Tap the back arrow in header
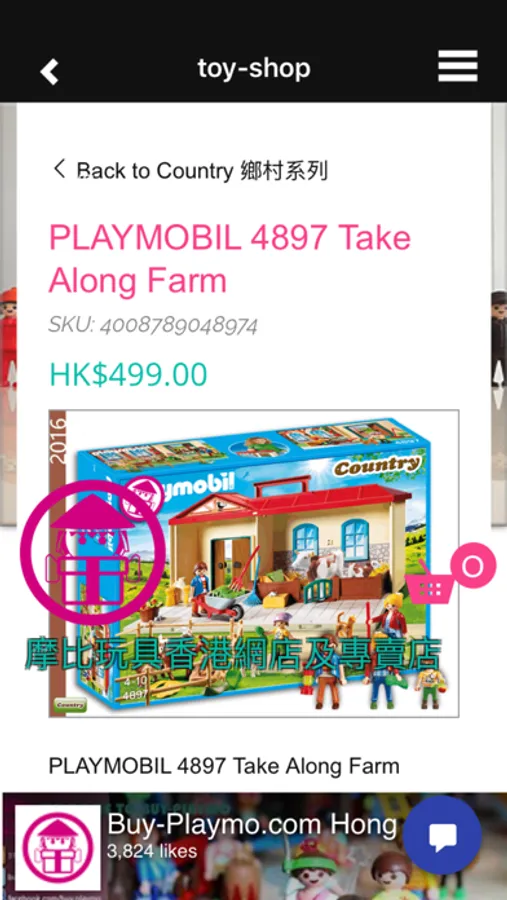 click(49, 72)
